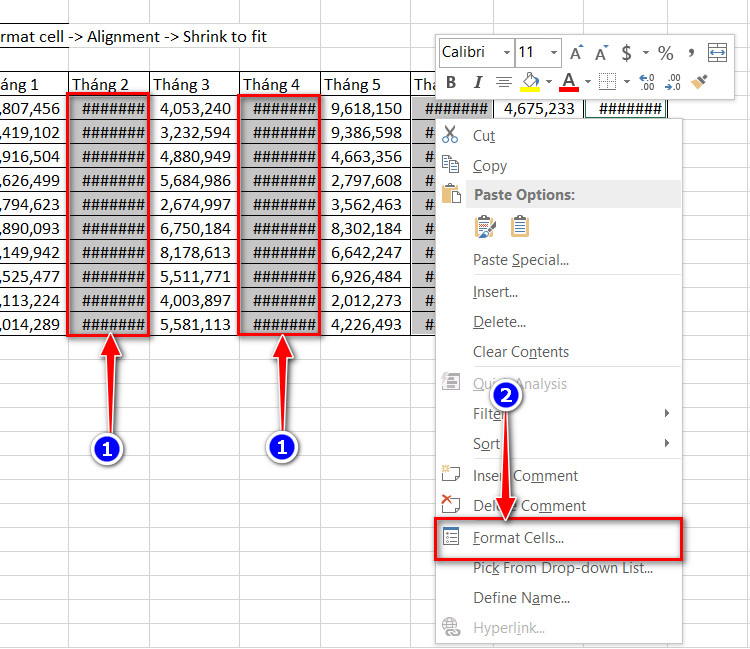Image resolution: width=750 pixels, height=649 pixels.
Task: Click cell containing 3,232,594
Action: tap(194, 132)
